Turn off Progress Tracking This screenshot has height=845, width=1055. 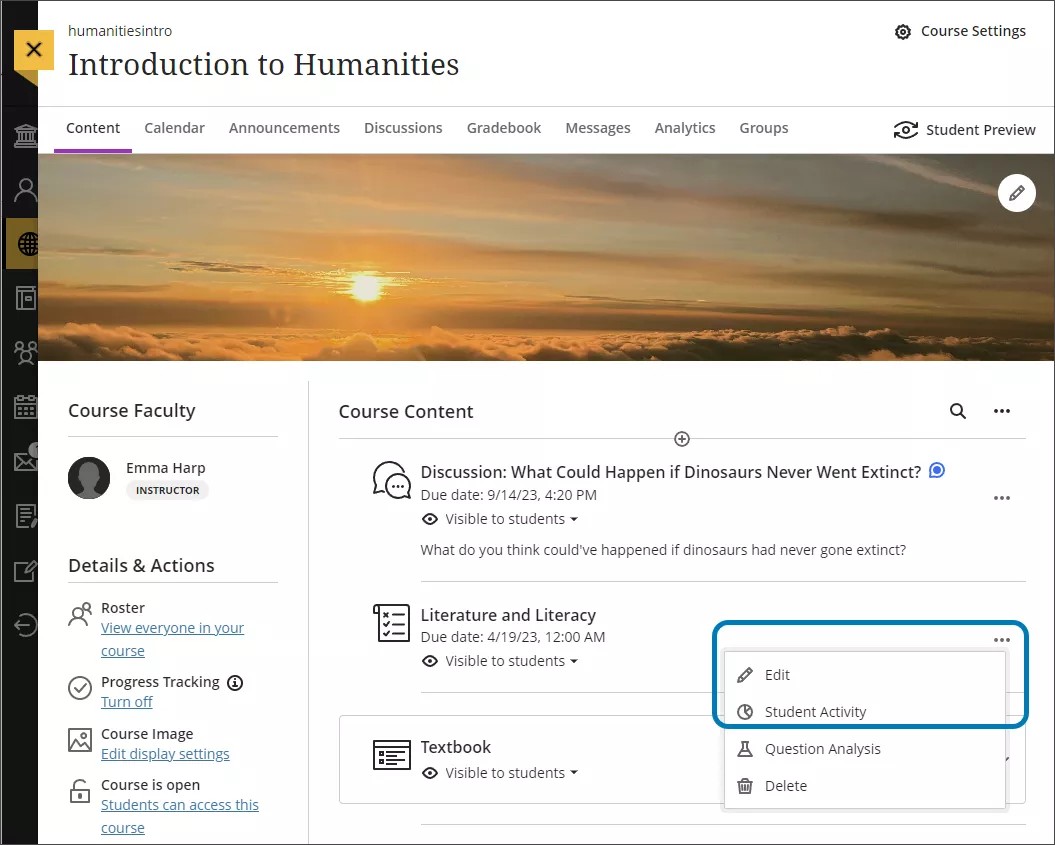127,701
